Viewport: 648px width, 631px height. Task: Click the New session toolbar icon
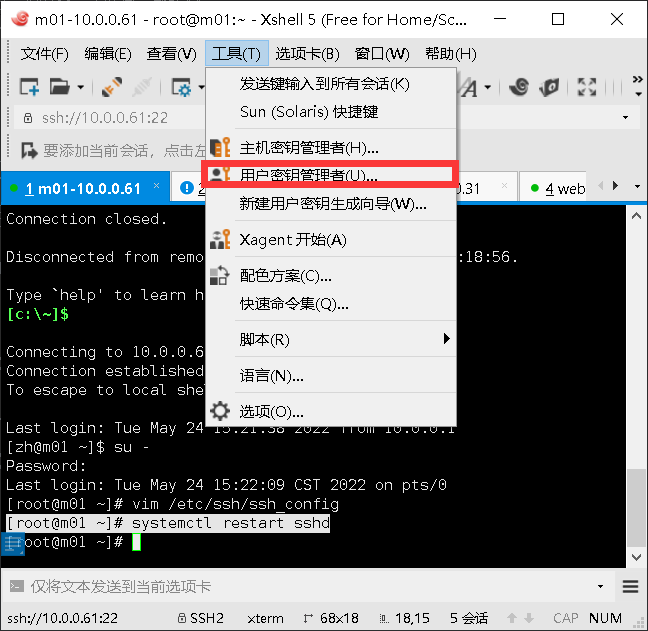coord(29,87)
